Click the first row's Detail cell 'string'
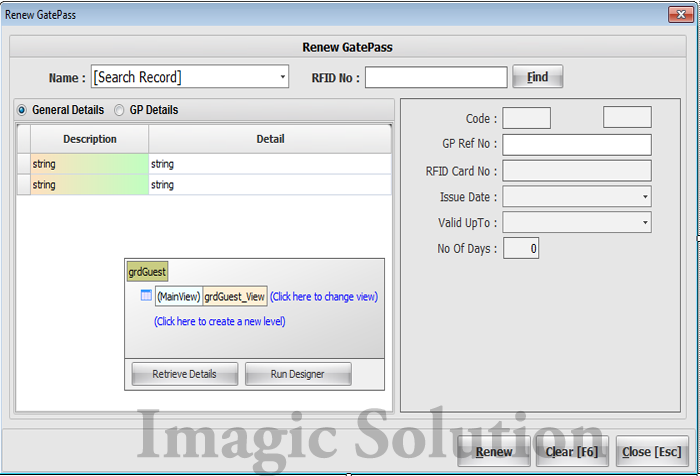 (x=270, y=164)
